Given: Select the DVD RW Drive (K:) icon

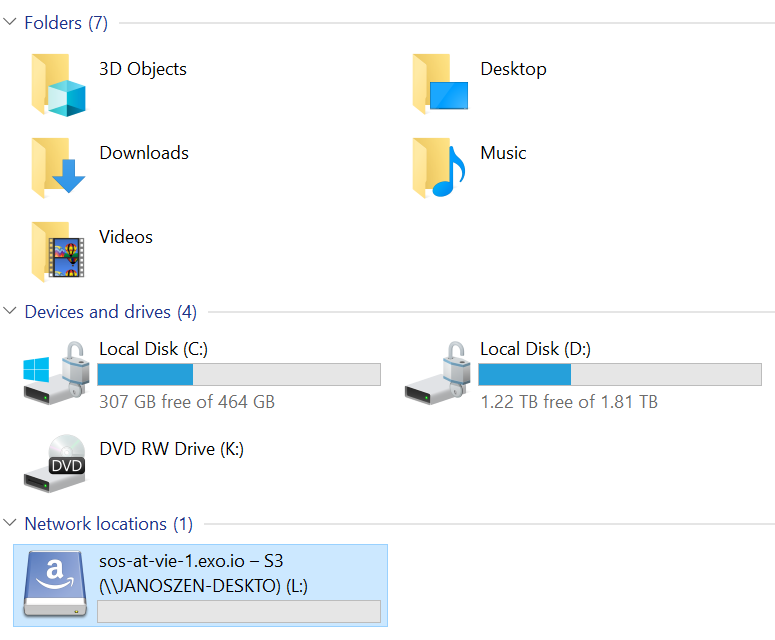Looking at the screenshot, I should tap(55, 463).
